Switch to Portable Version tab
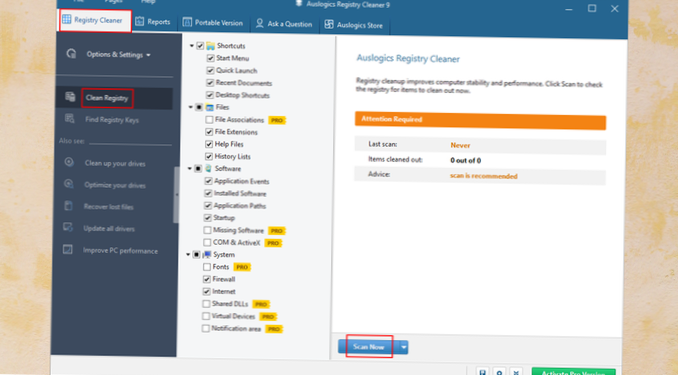 (x=213, y=22)
